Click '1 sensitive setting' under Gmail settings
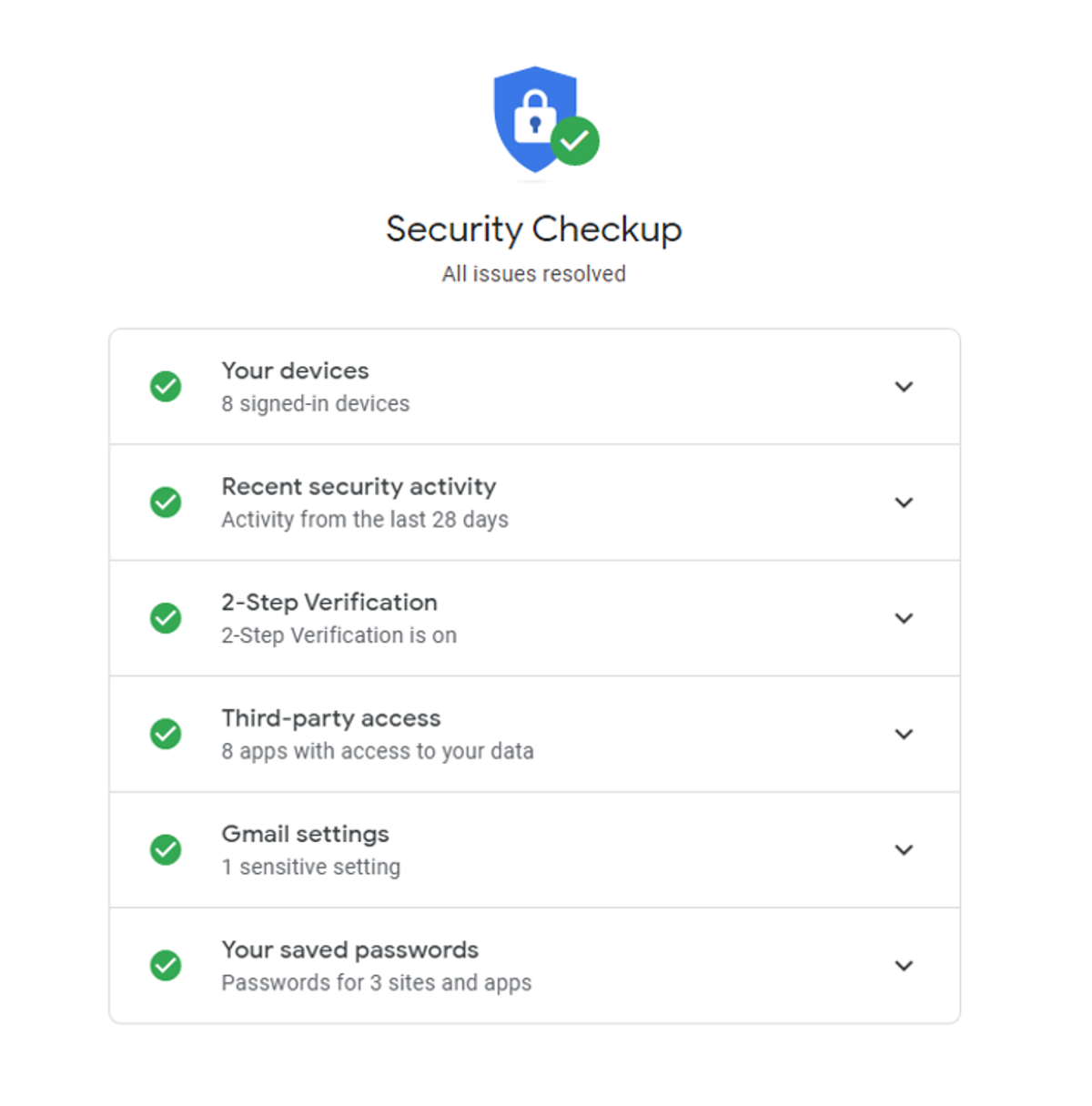This screenshot has width=1092, height=1106. (310, 867)
